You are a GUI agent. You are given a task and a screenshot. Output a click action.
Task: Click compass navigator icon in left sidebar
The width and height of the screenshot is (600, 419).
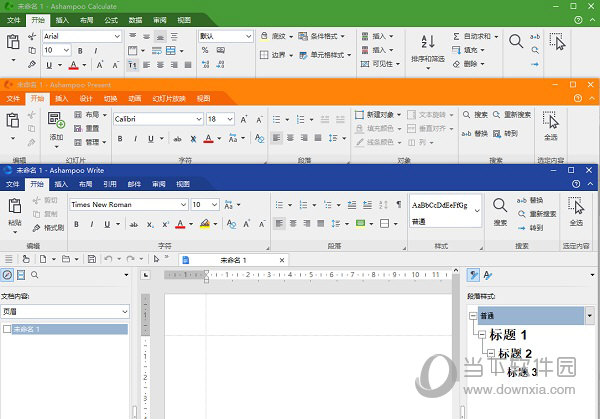coord(7,275)
